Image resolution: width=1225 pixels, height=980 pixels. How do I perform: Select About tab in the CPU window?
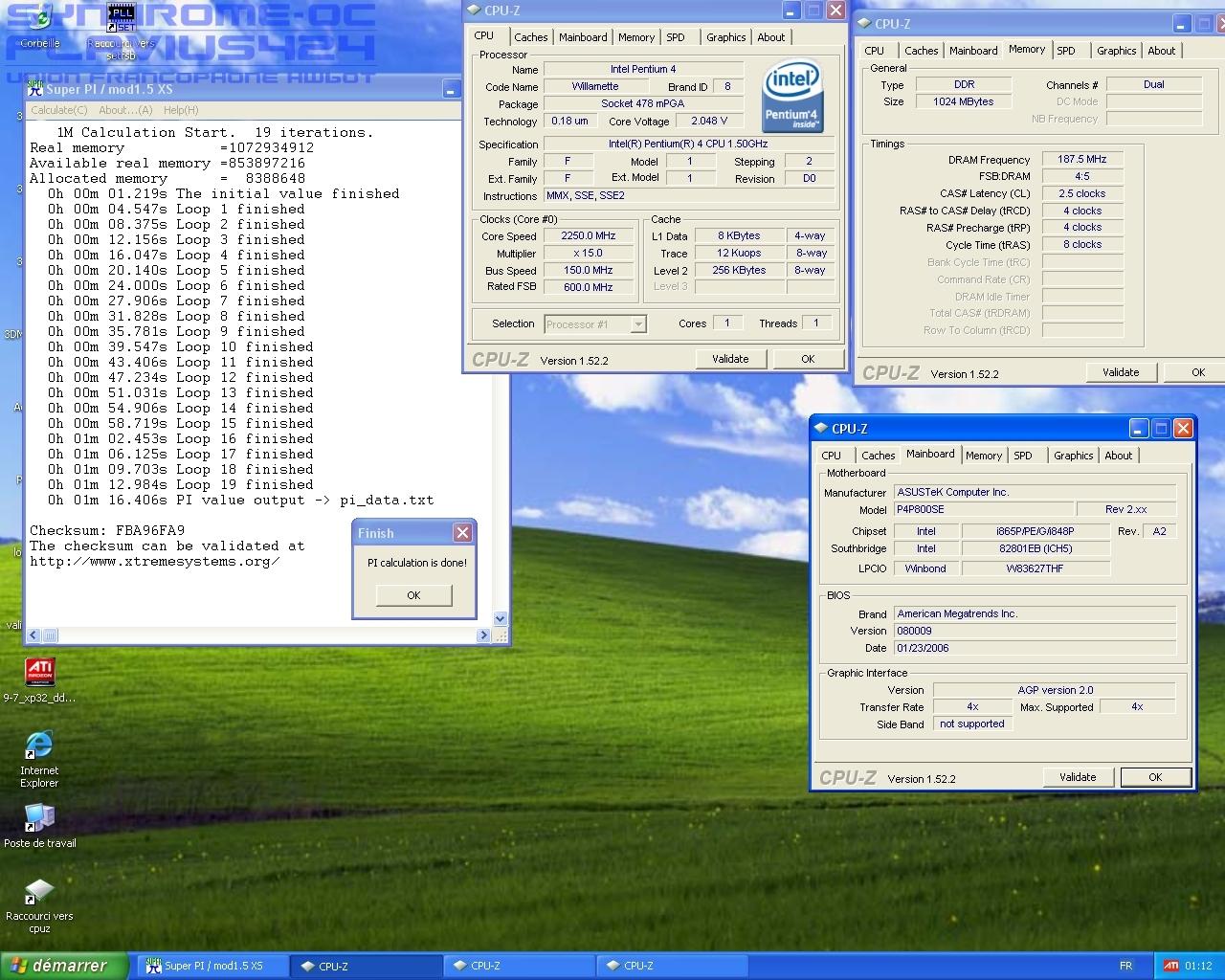pos(770,37)
